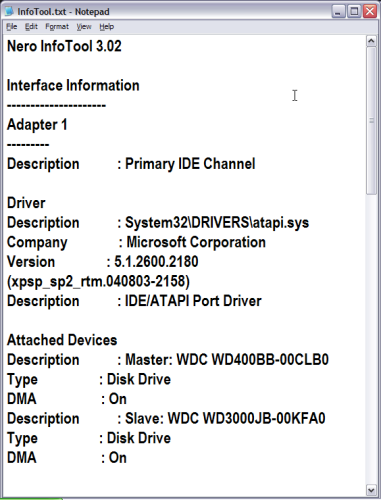Click in the WD400BB-00CLB0 master drive line
Image resolution: width=381 pixels, height=500 pixels.
[x=168, y=360]
